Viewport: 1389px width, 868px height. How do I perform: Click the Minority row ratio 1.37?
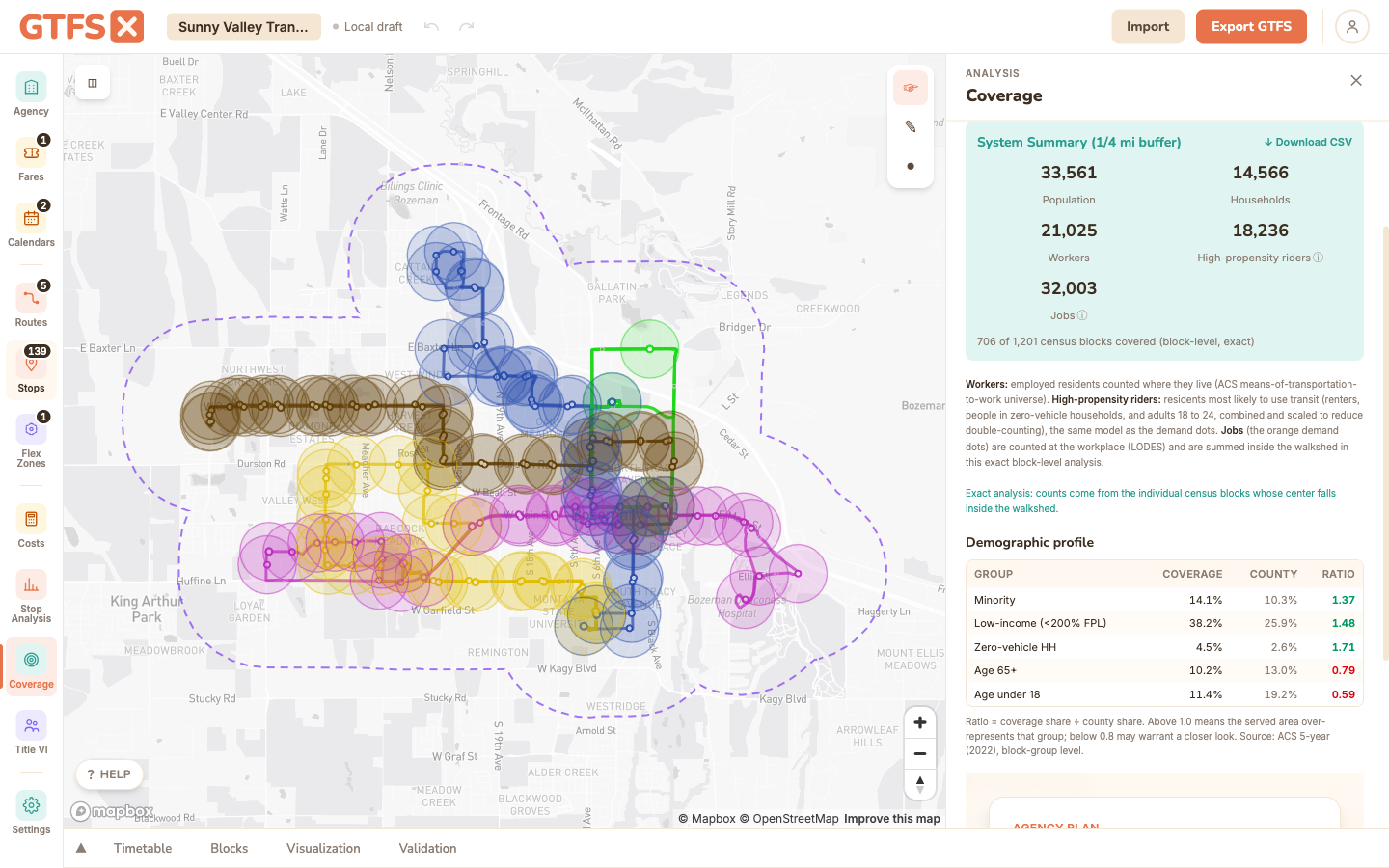pyautogui.click(x=1343, y=600)
